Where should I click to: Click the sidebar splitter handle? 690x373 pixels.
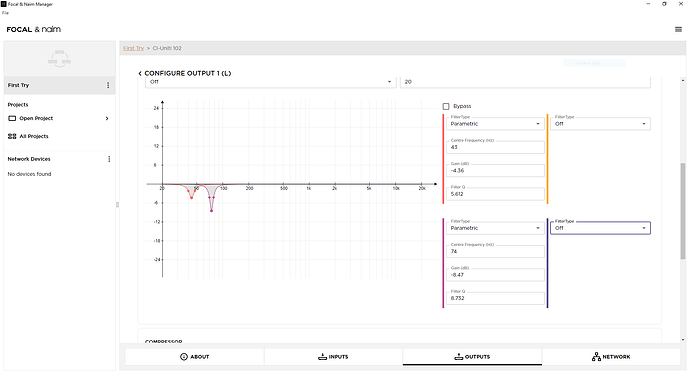[117, 205]
